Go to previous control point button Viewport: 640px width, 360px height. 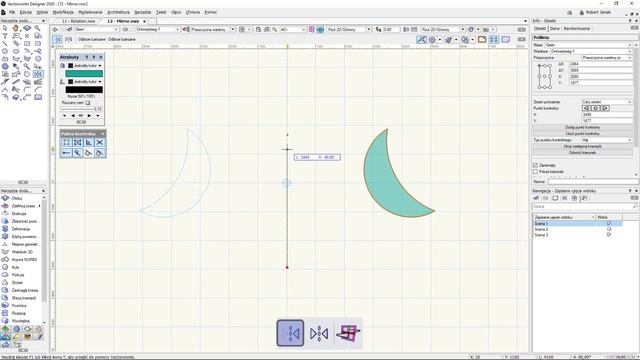[587, 108]
